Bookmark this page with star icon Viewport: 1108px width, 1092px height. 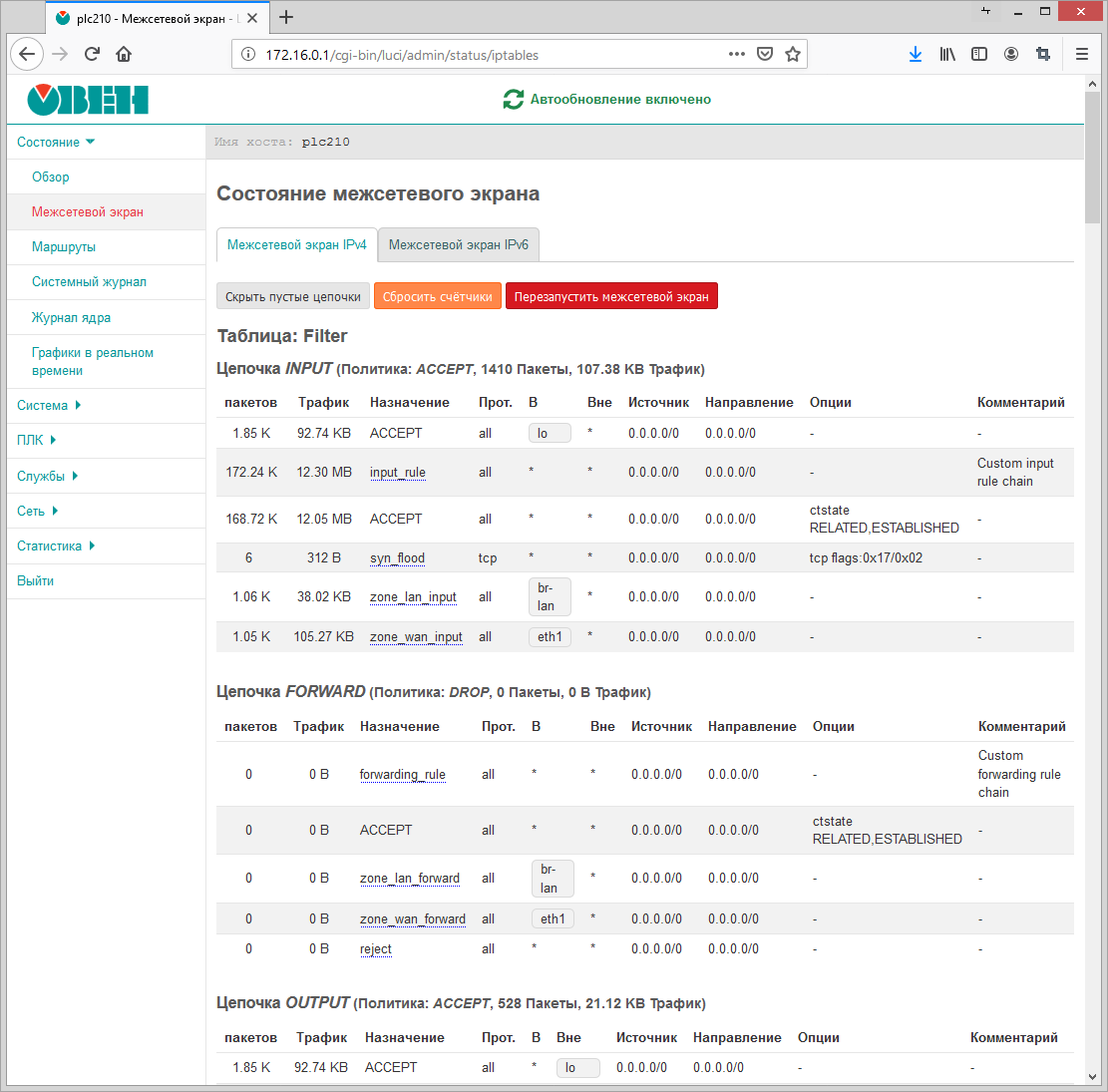click(793, 54)
